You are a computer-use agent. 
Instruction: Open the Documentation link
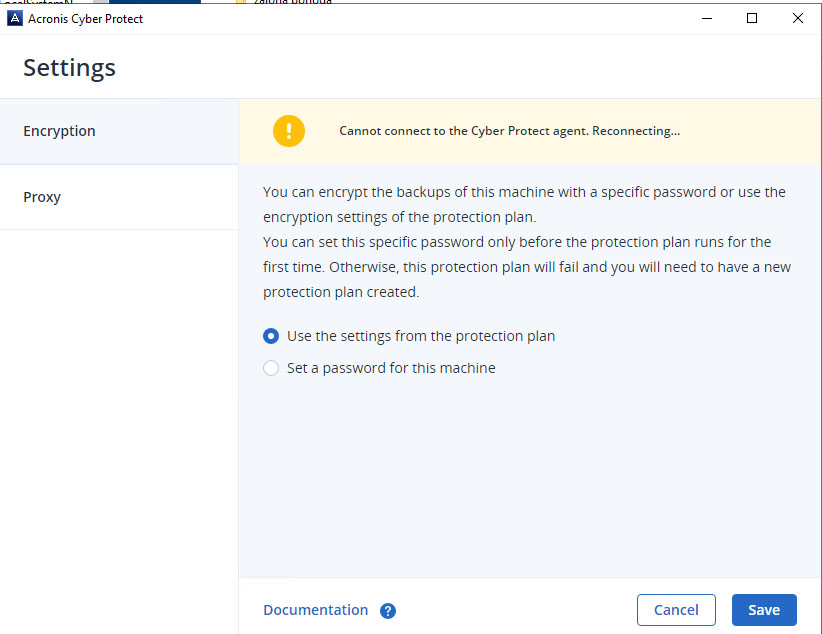316,610
